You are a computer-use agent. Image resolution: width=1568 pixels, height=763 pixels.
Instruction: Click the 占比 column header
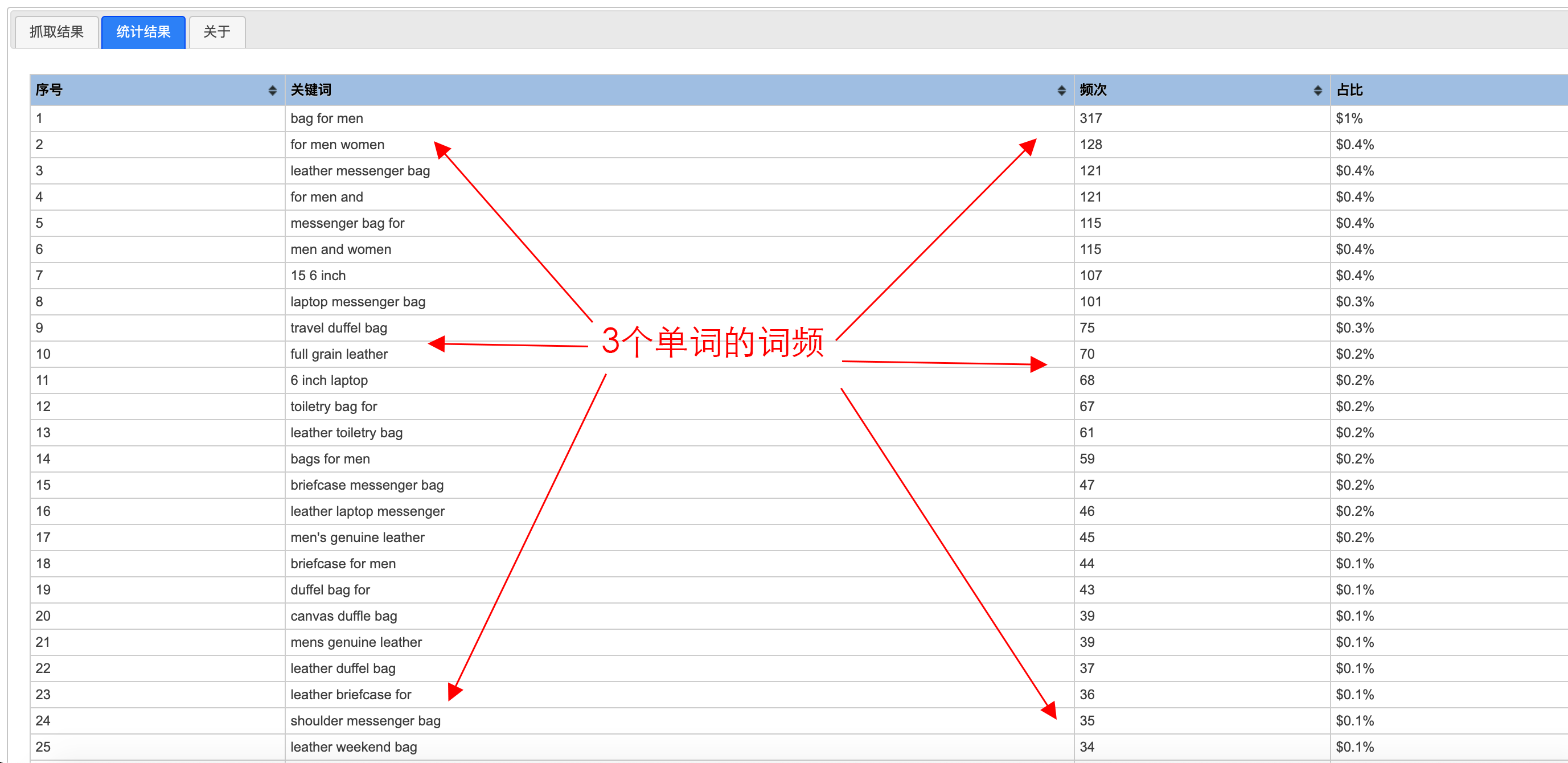(1349, 90)
